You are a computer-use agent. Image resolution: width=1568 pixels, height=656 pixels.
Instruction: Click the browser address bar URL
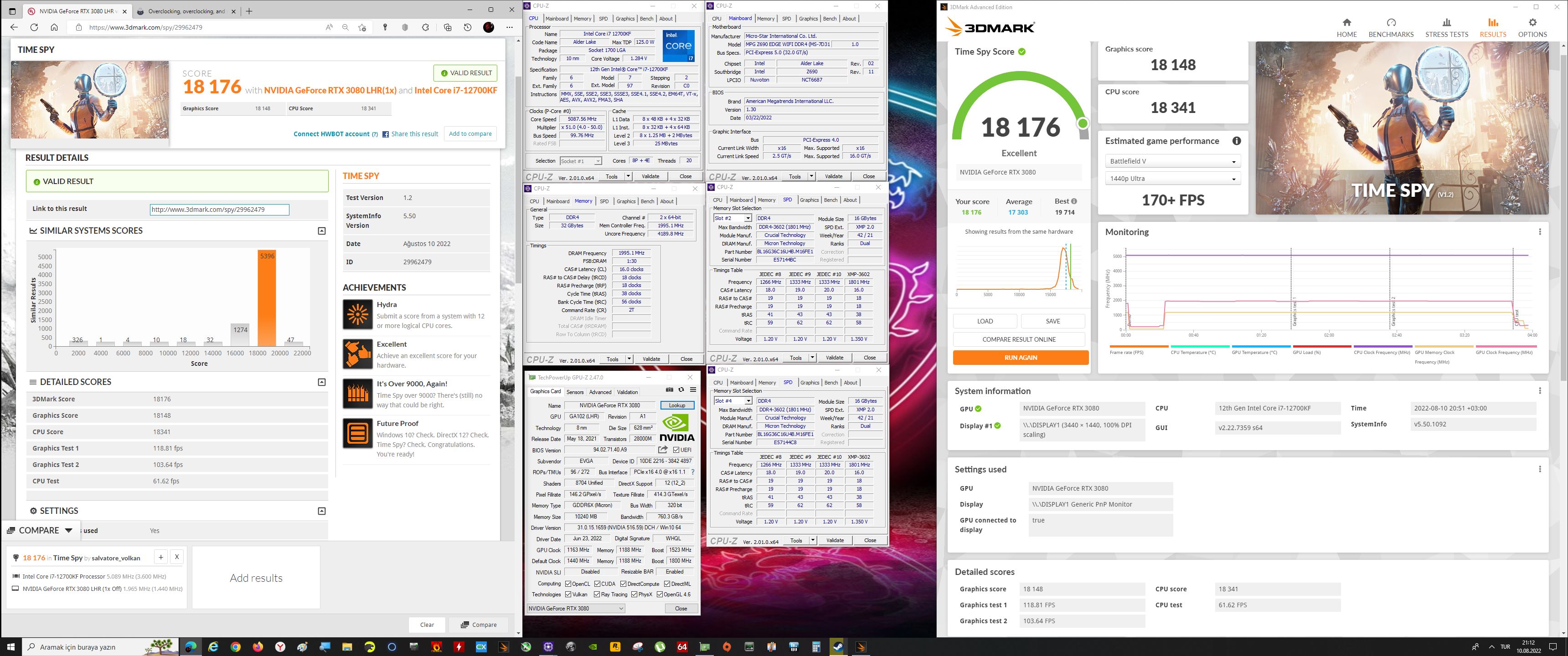(x=145, y=27)
